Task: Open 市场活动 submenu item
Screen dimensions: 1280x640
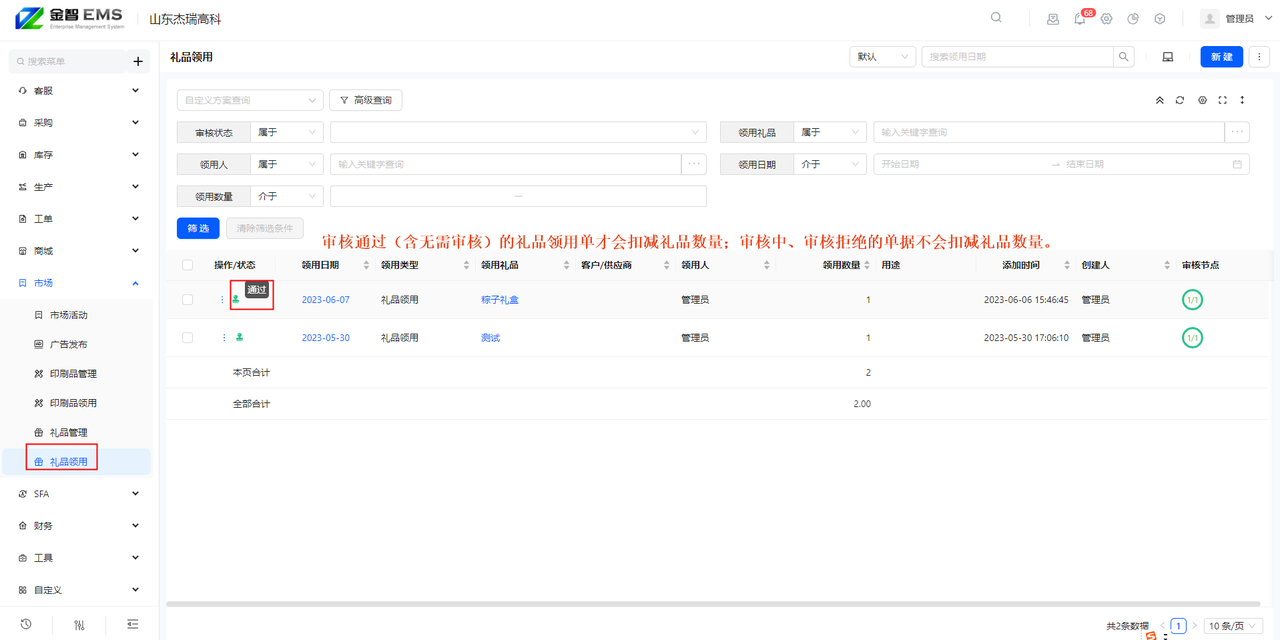Action: tap(68, 315)
